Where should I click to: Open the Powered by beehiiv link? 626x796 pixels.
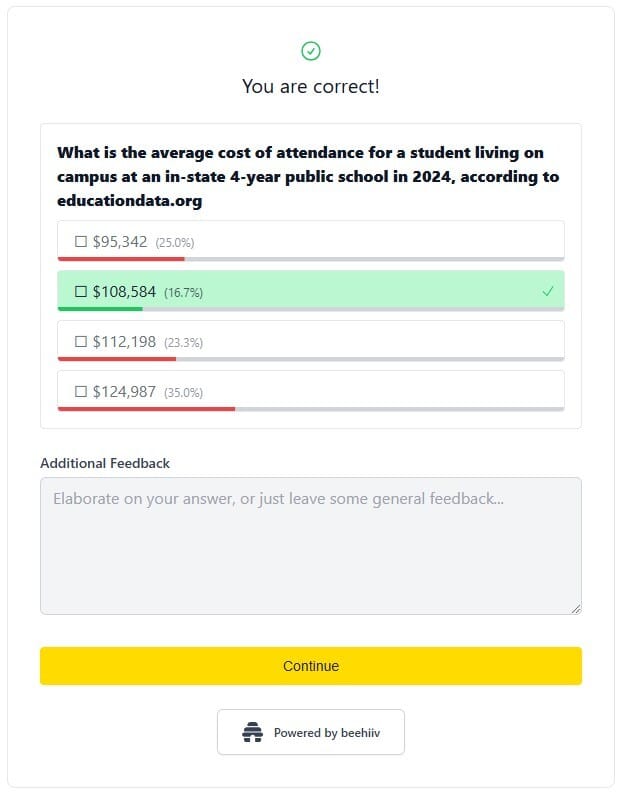point(311,733)
